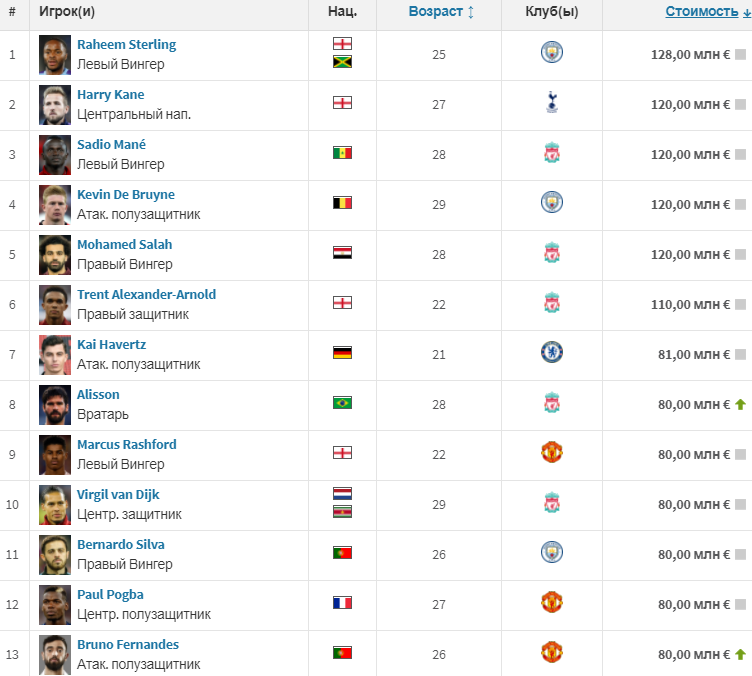This screenshot has width=752, height=676.
Task: Click the Нац. column header
Action: pos(342,12)
